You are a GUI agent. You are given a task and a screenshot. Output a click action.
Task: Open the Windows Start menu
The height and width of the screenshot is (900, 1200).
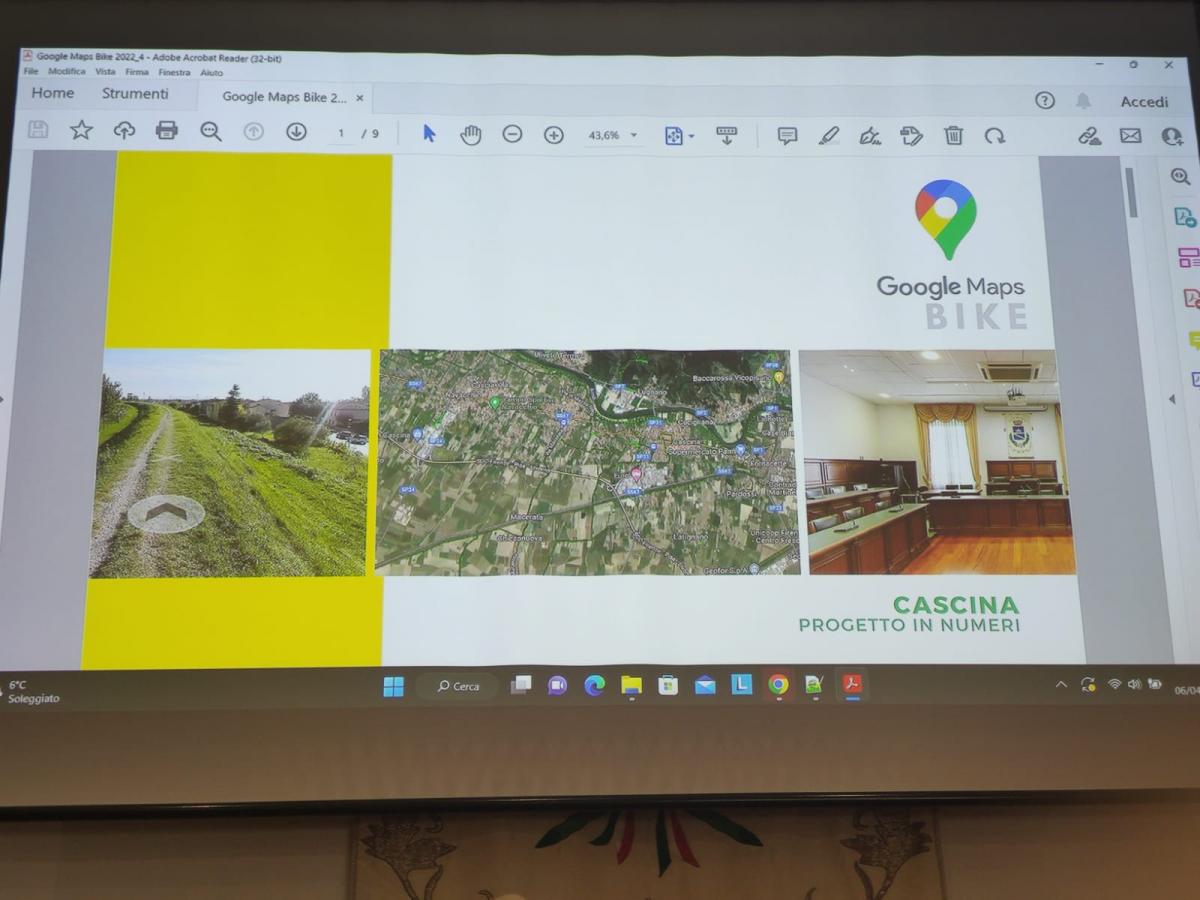click(x=394, y=686)
